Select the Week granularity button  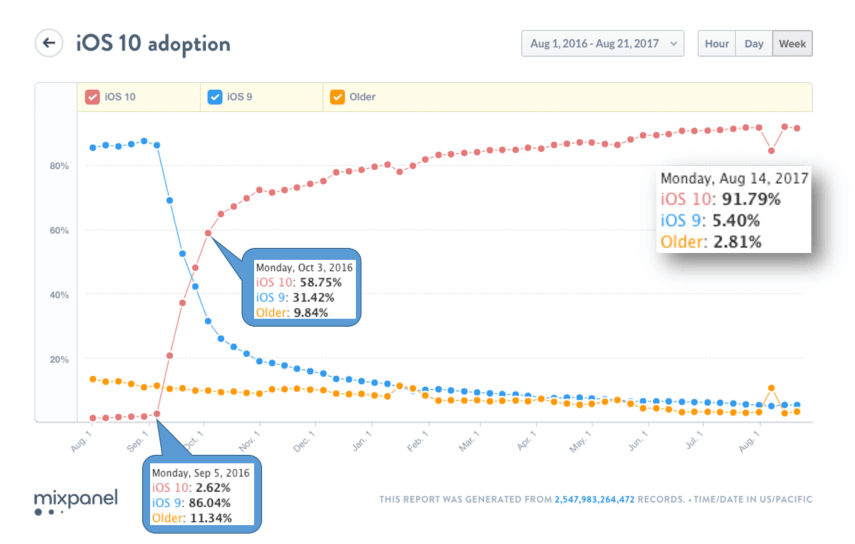point(792,43)
